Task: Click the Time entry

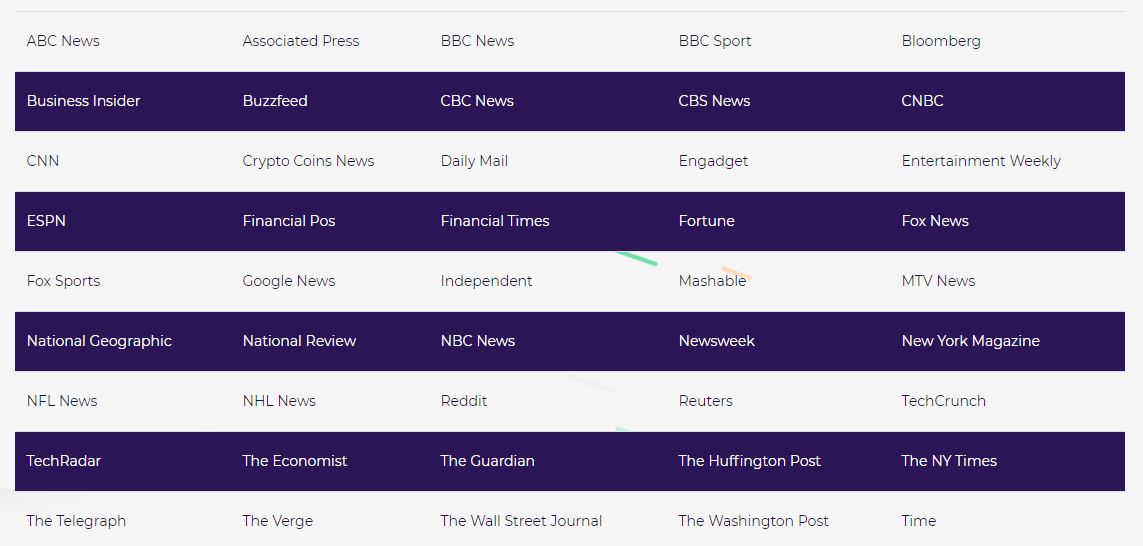Action: tap(918, 520)
